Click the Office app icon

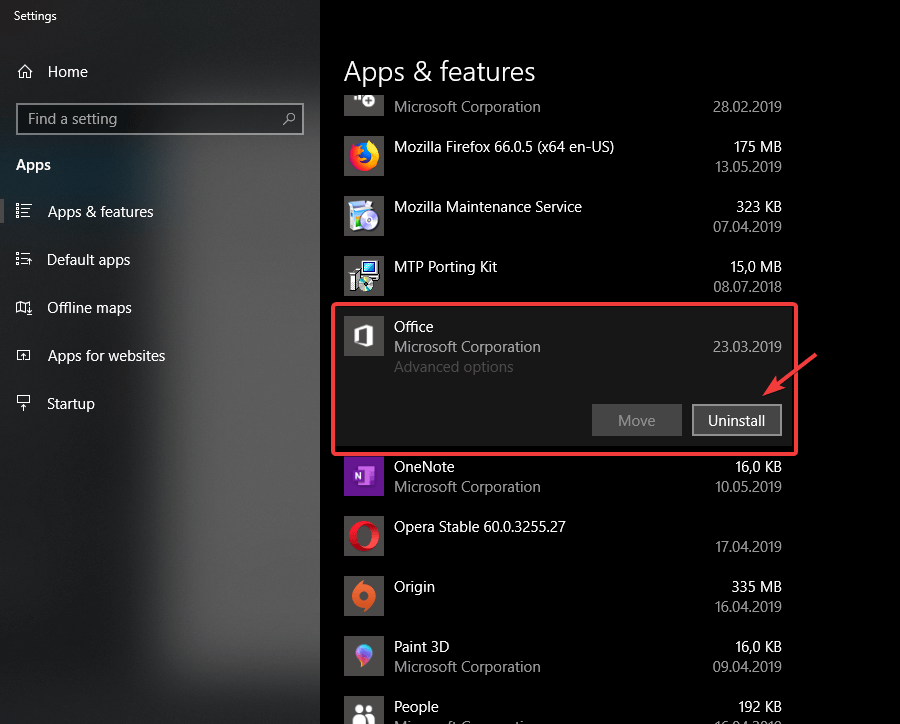point(364,336)
